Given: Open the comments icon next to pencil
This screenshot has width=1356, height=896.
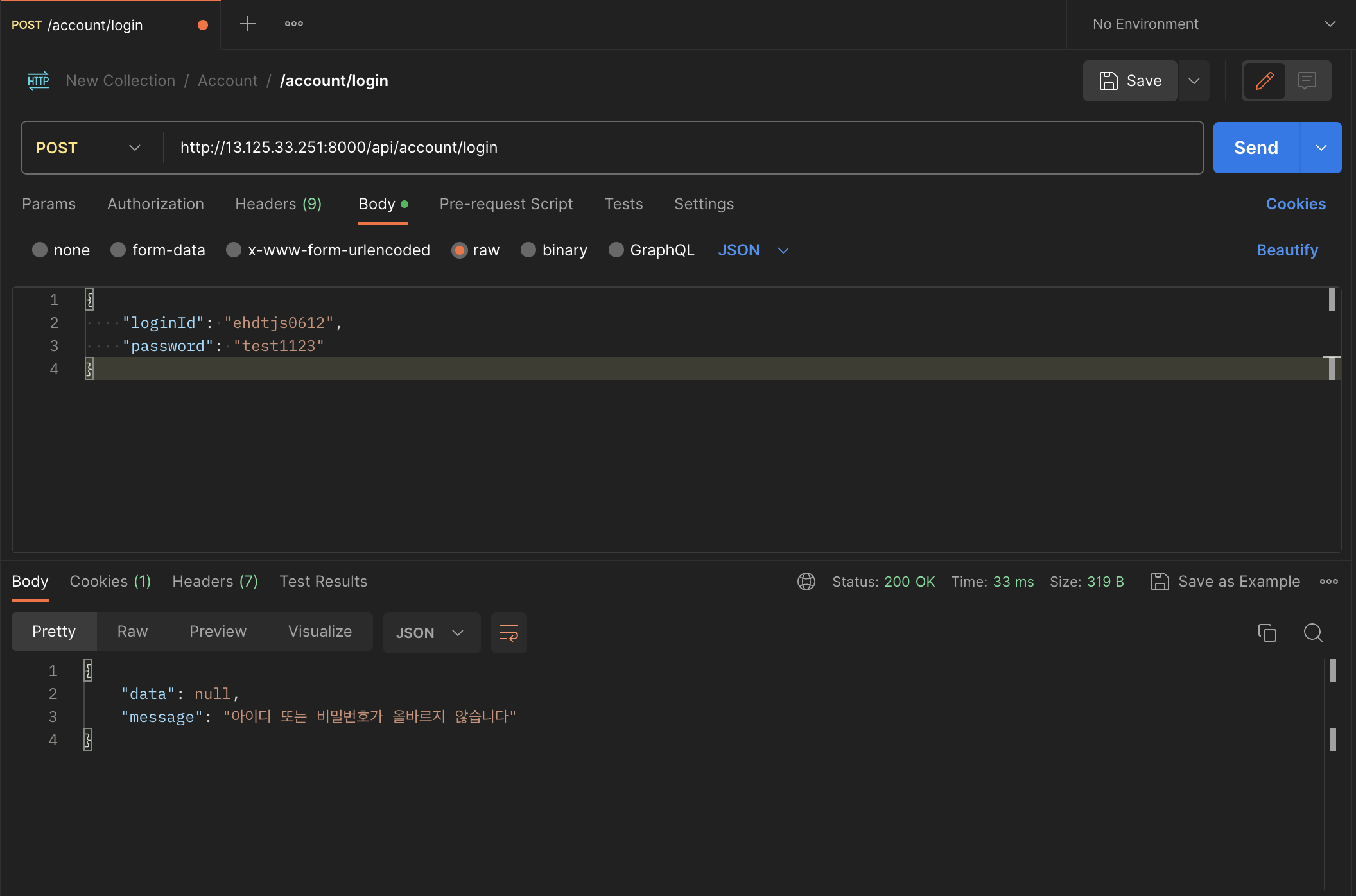Looking at the screenshot, I should [x=1307, y=81].
